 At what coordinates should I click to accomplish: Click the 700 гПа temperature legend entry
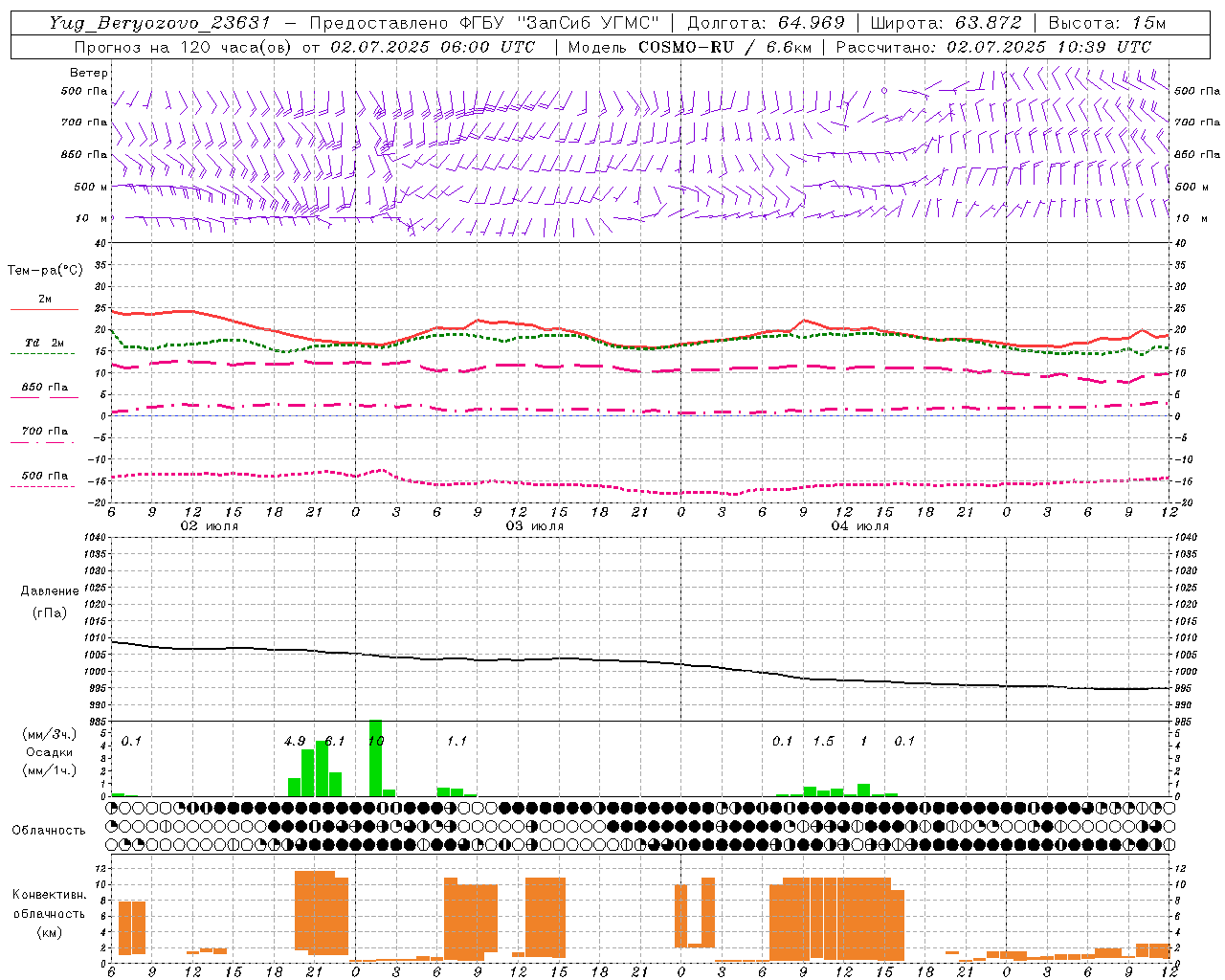point(44,434)
